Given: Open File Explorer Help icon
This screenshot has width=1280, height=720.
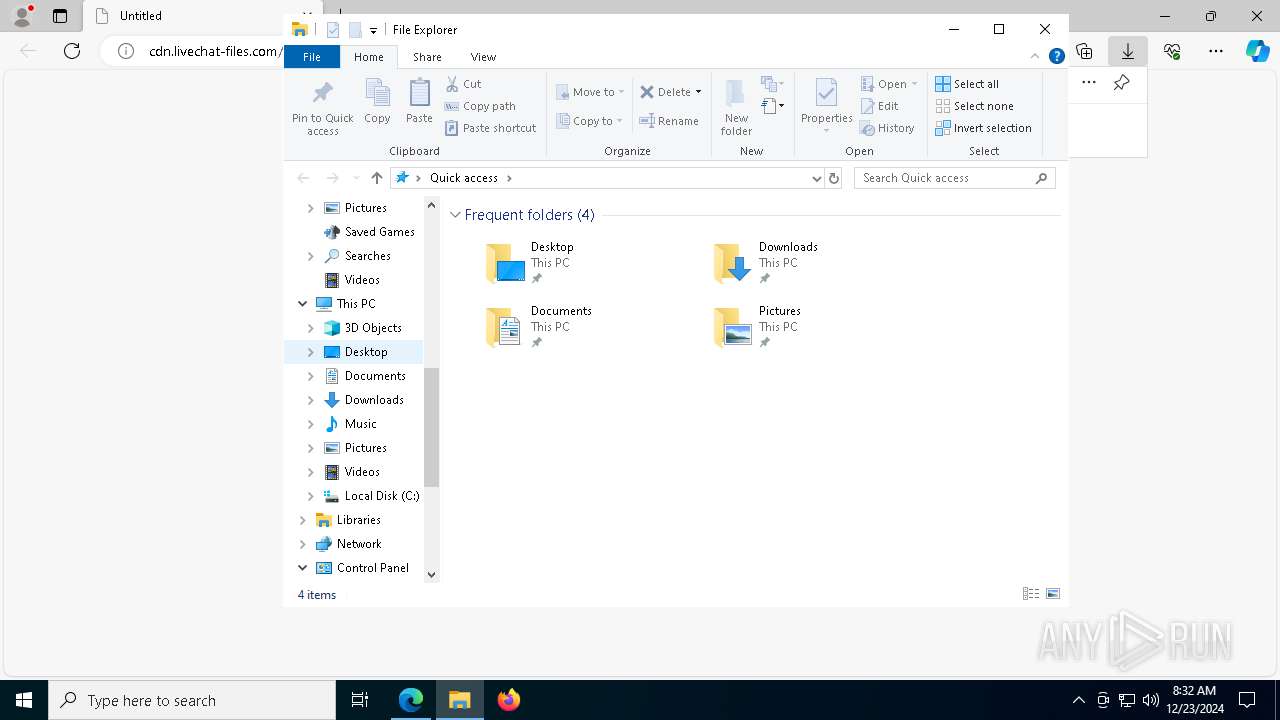Looking at the screenshot, I should pos(1056,57).
